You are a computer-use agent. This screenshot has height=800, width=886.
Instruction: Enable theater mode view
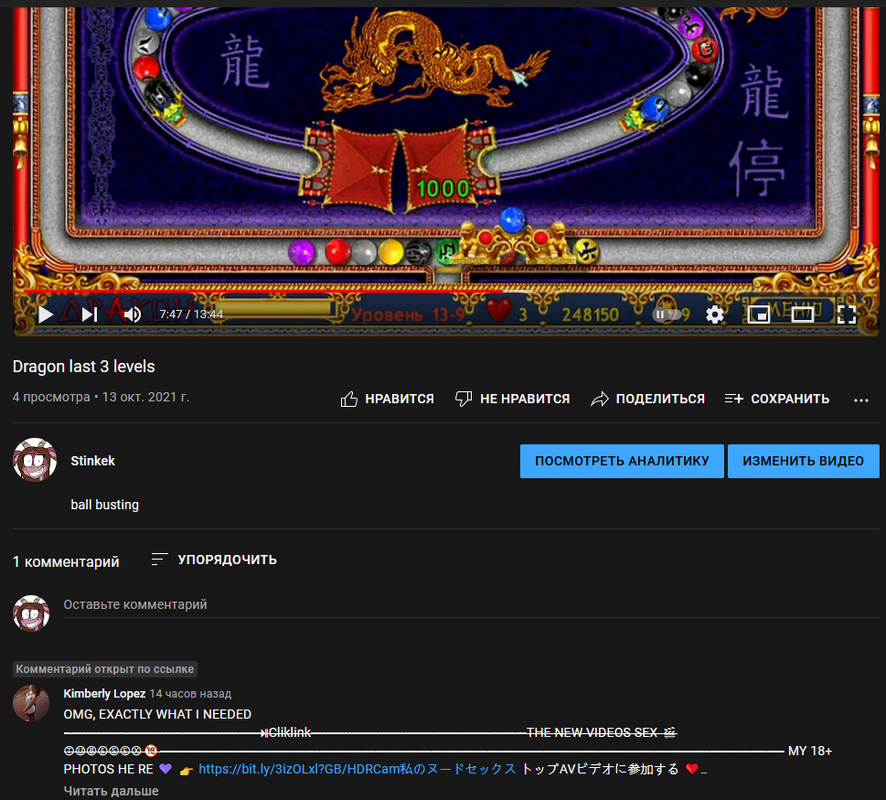click(802, 314)
